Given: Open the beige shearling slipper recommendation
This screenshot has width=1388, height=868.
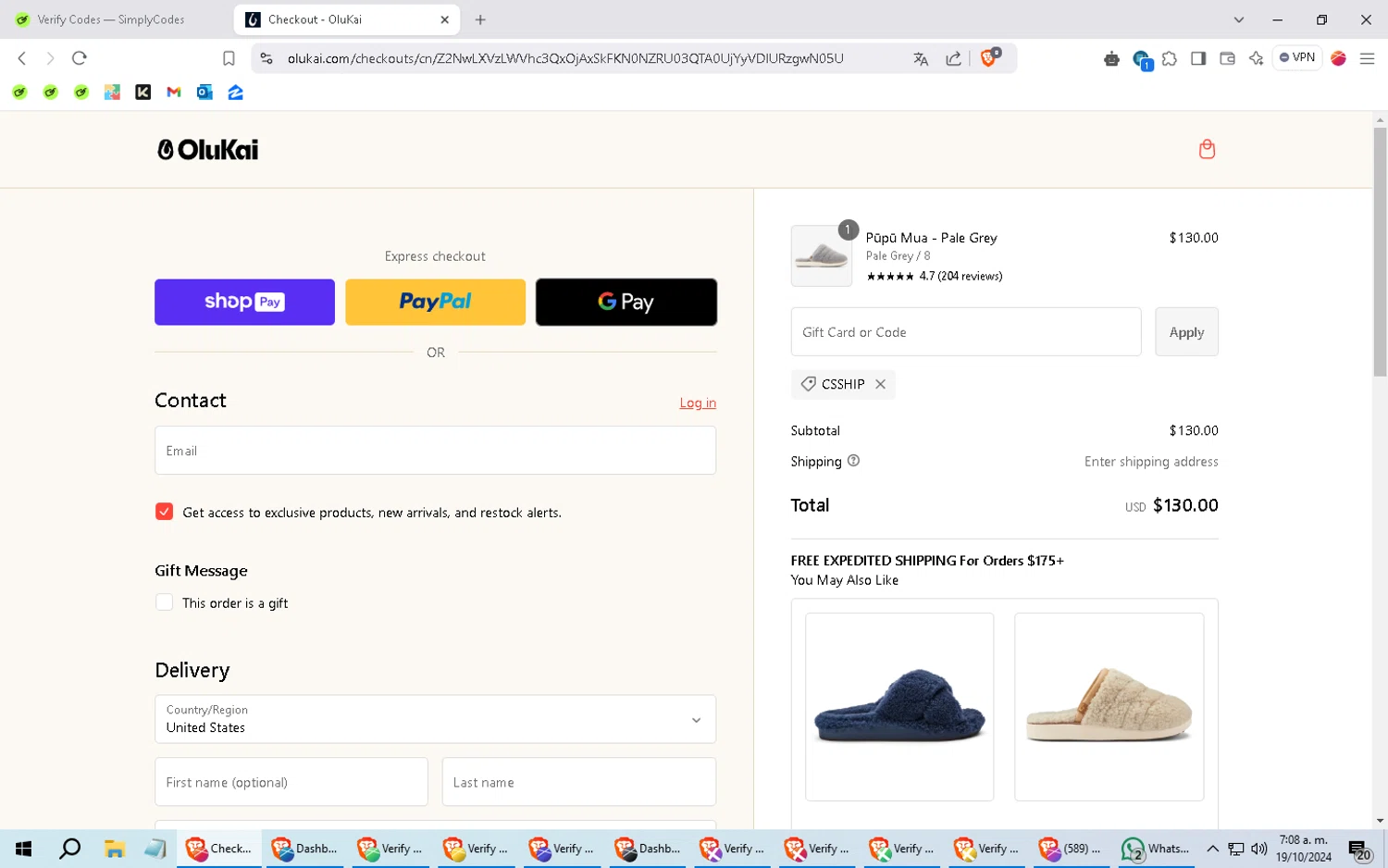Looking at the screenshot, I should click(x=1109, y=707).
